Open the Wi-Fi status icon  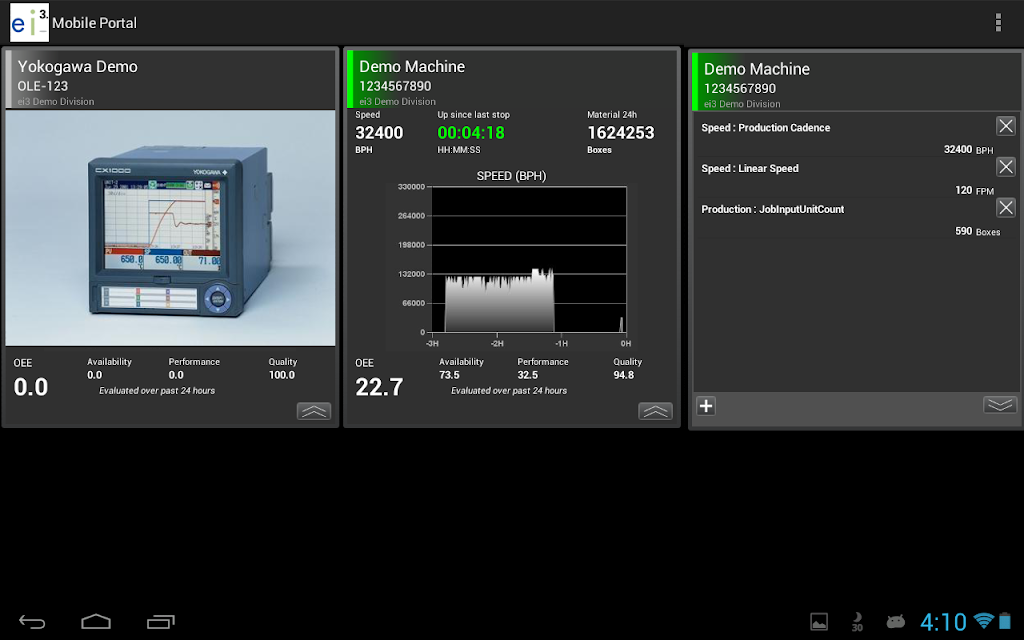pos(983,620)
